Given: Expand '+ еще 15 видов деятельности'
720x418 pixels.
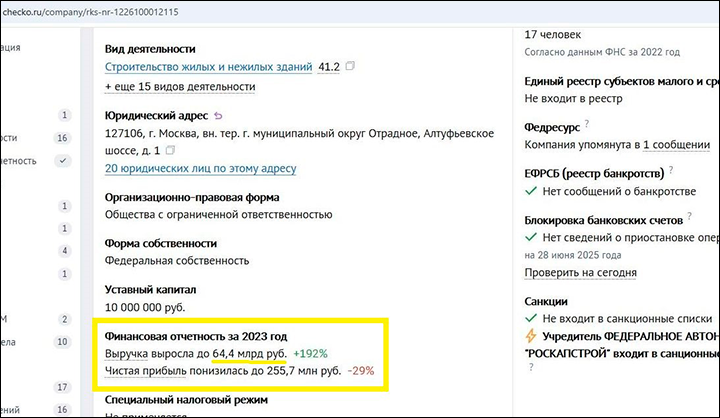Looking at the screenshot, I should pos(180,87).
